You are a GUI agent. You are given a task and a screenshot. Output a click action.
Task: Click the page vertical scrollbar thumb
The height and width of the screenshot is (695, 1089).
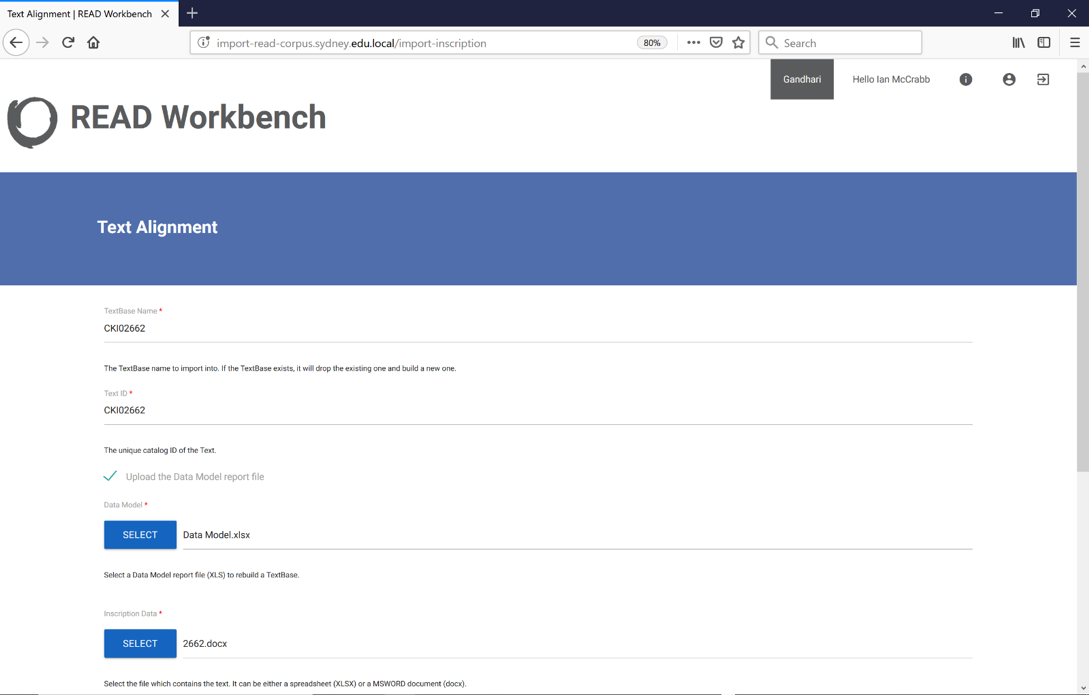[x=1083, y=272]
